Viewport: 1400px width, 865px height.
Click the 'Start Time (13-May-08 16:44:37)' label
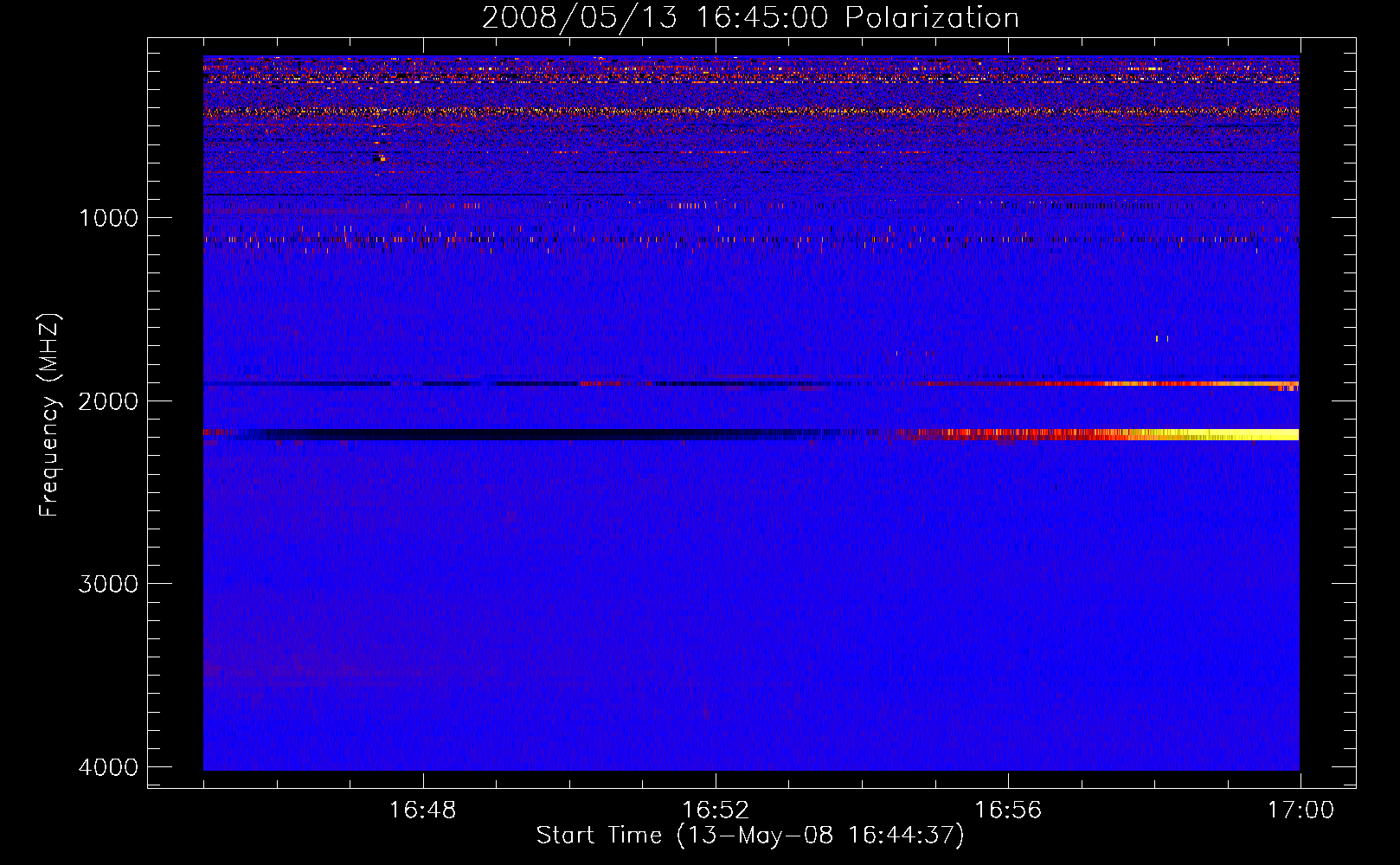[x=749, y=836]
